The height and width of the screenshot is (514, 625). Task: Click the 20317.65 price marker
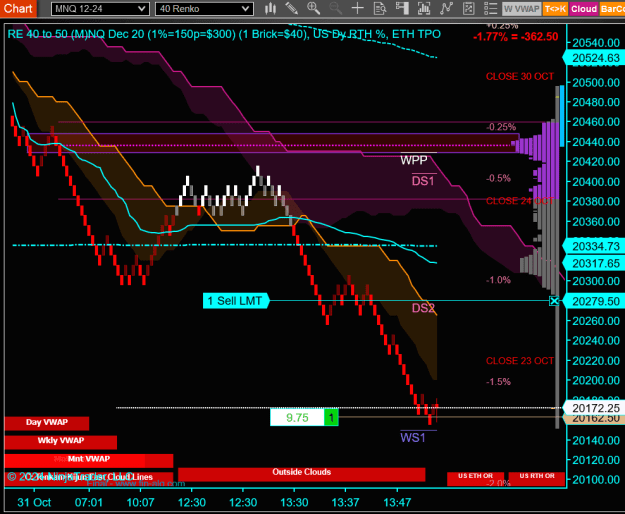pyautogui.click(x=596, y=263)
